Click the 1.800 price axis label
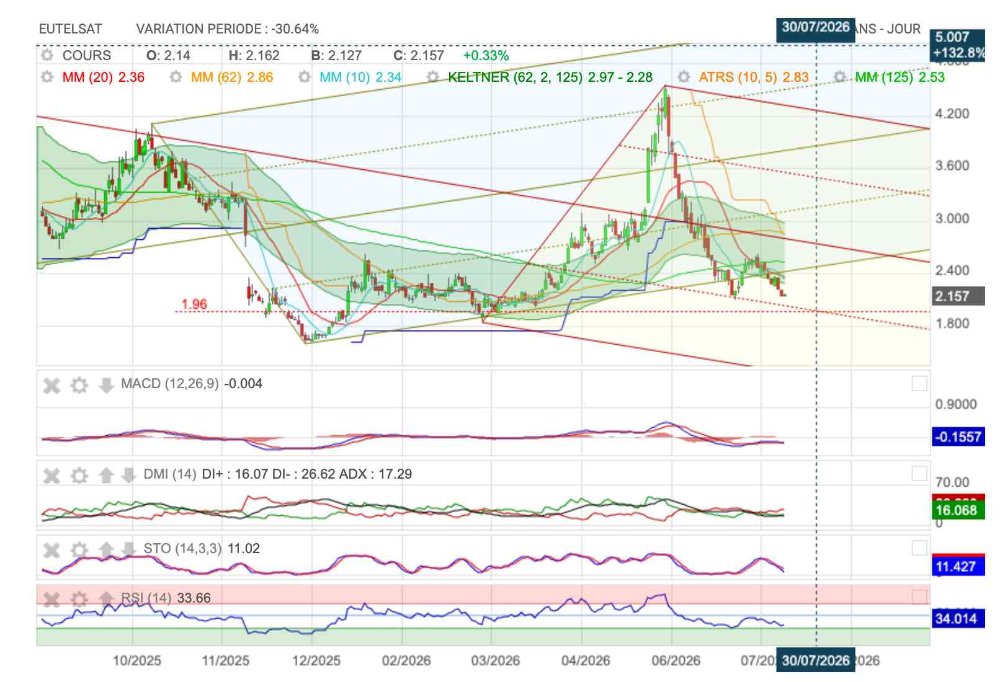 pos(952,323)
